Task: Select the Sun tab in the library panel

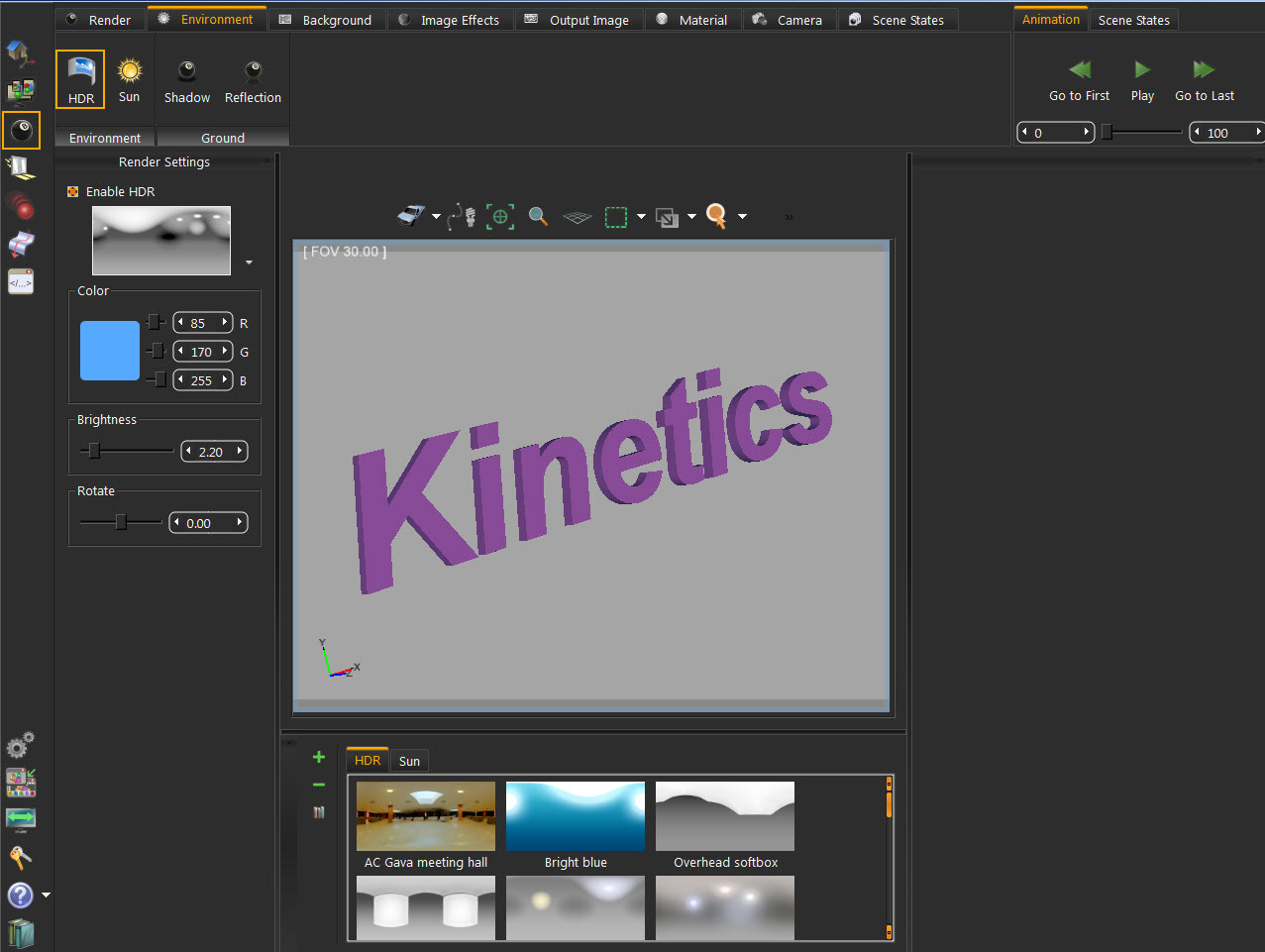Action: 409,761
